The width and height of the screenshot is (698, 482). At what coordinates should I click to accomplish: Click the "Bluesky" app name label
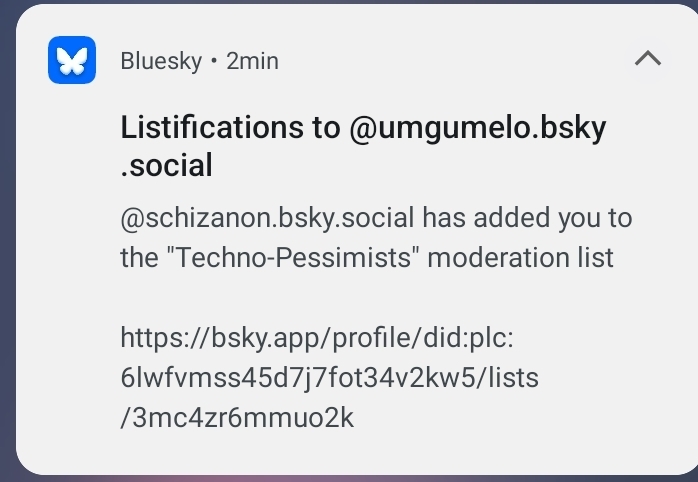(x=161, y=61)
